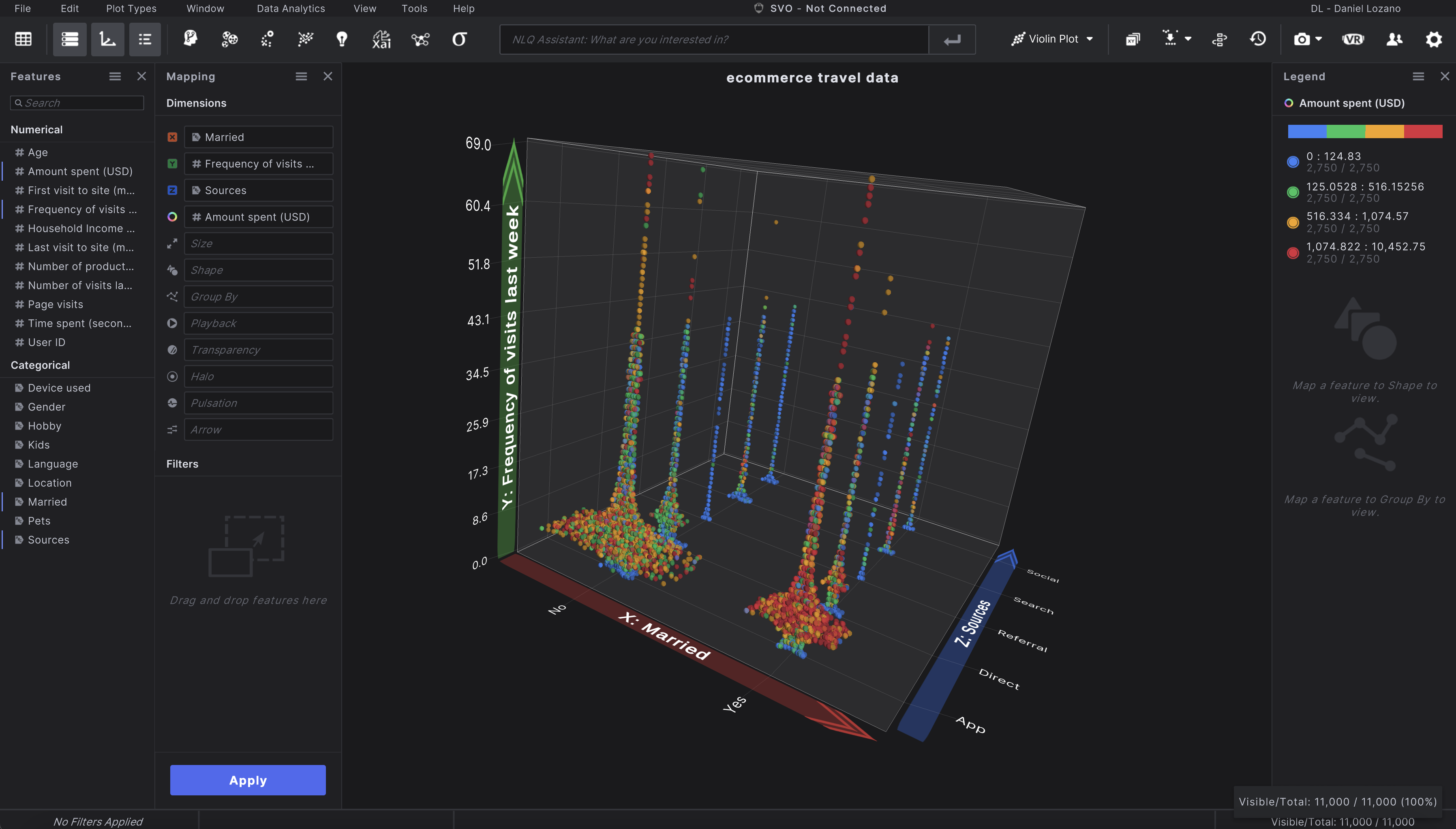Open the Plot Types menu
The image size is (1456, 829).
point(131,8)
